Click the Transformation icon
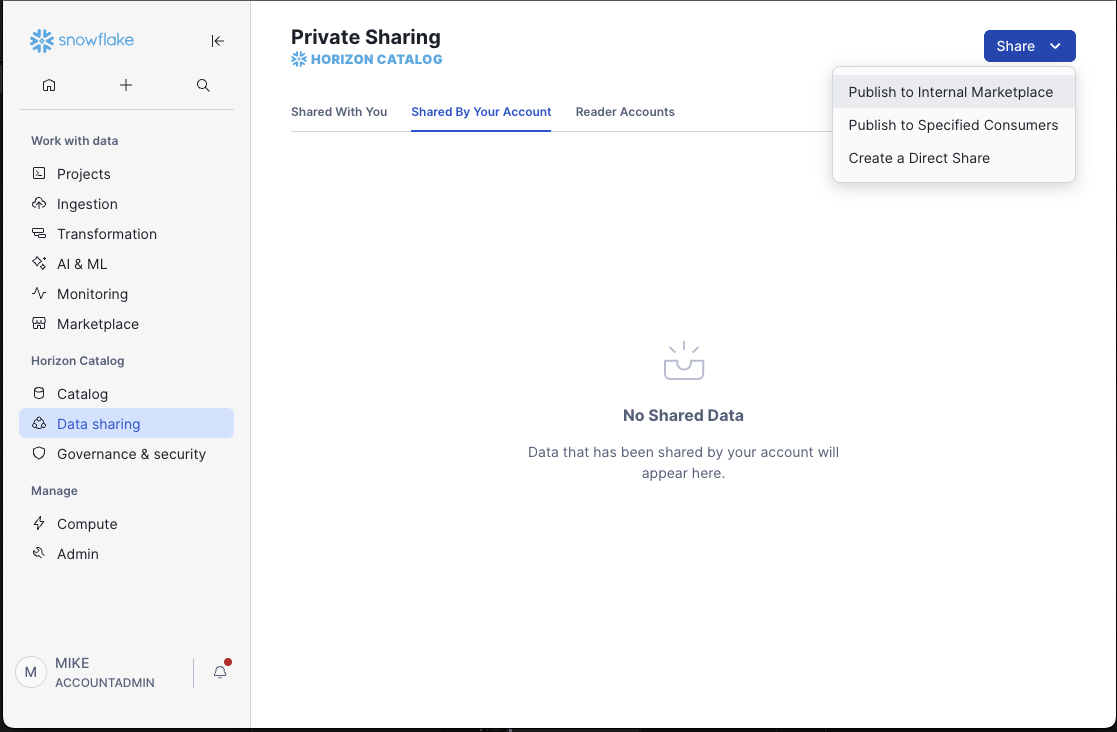This screenshot has height=732, width=1117. 39,233
